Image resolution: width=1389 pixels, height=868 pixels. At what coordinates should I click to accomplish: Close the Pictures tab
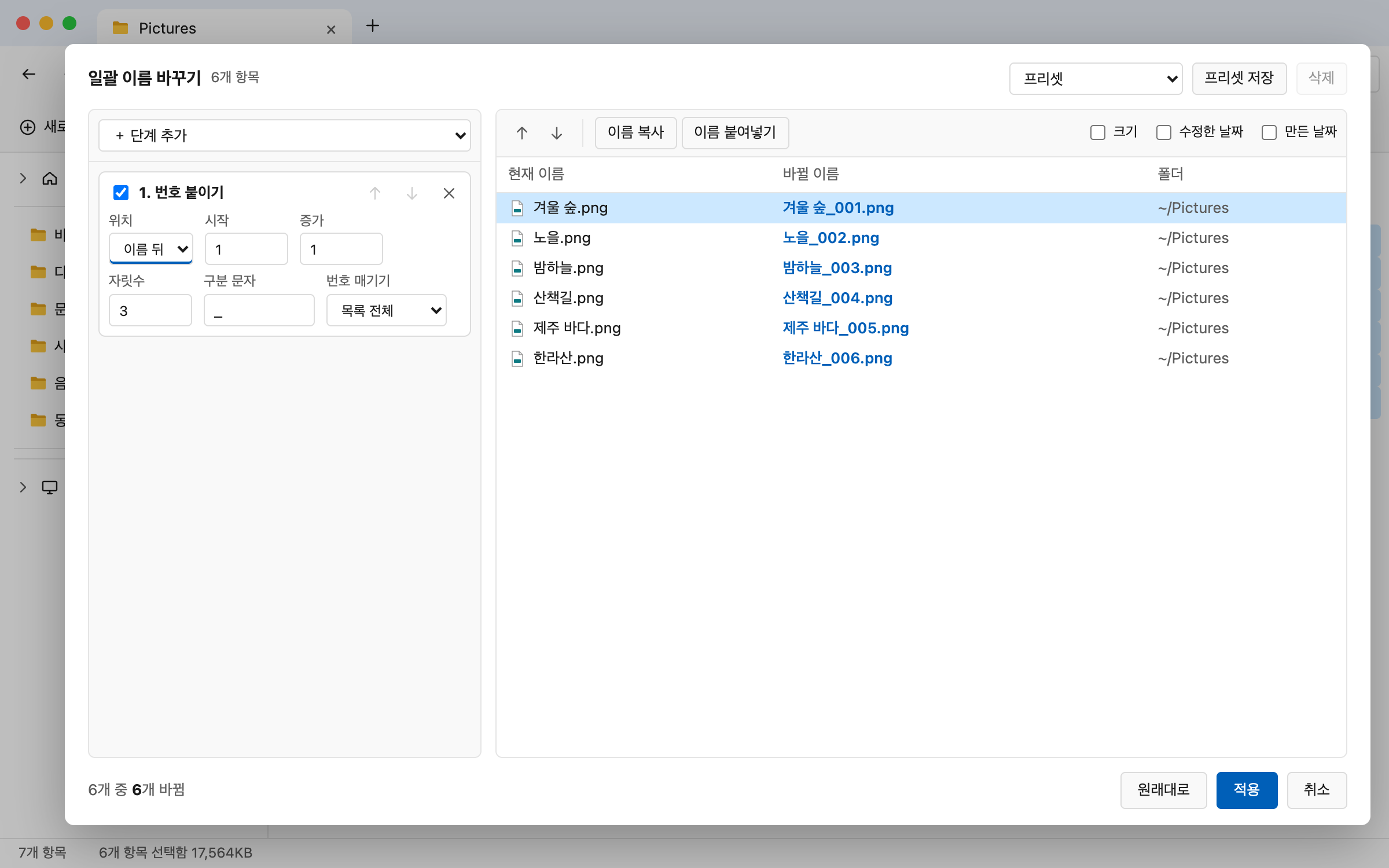click(331, 30)
